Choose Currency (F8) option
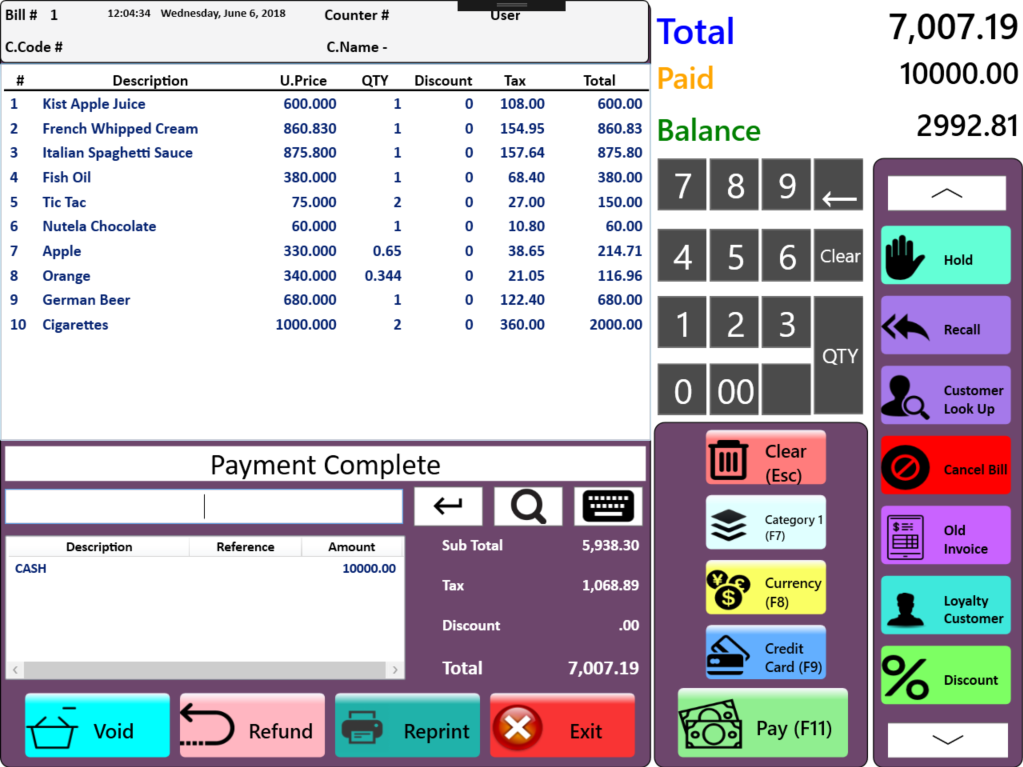1023x767 pixels. tap(765, 588)
